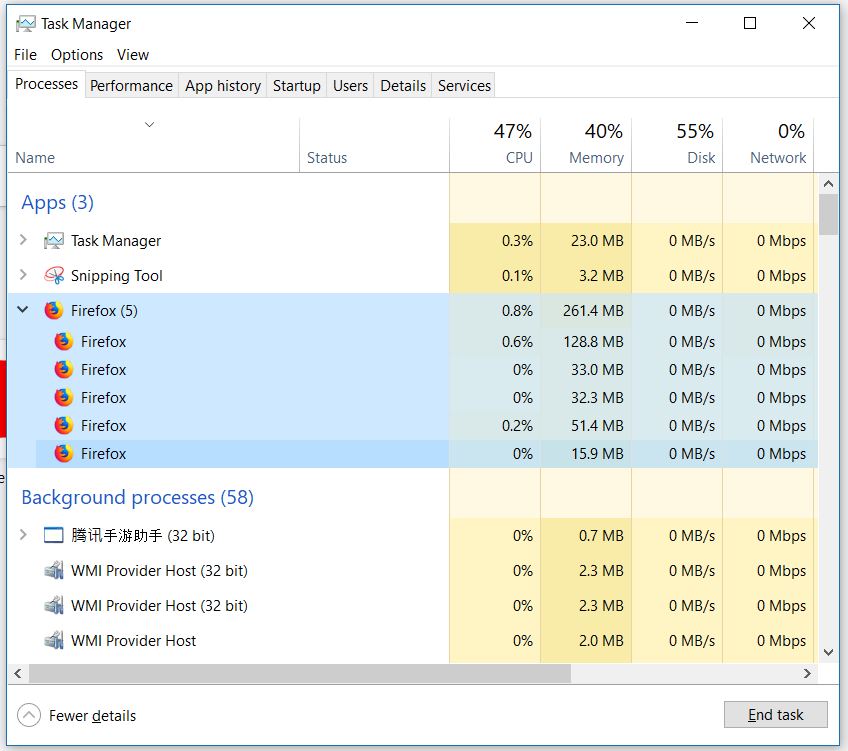This screenshot has height=751, width=848.
Task: Select the 腾讯手游助手 (32 bit) process name
Action: point(143,535)
